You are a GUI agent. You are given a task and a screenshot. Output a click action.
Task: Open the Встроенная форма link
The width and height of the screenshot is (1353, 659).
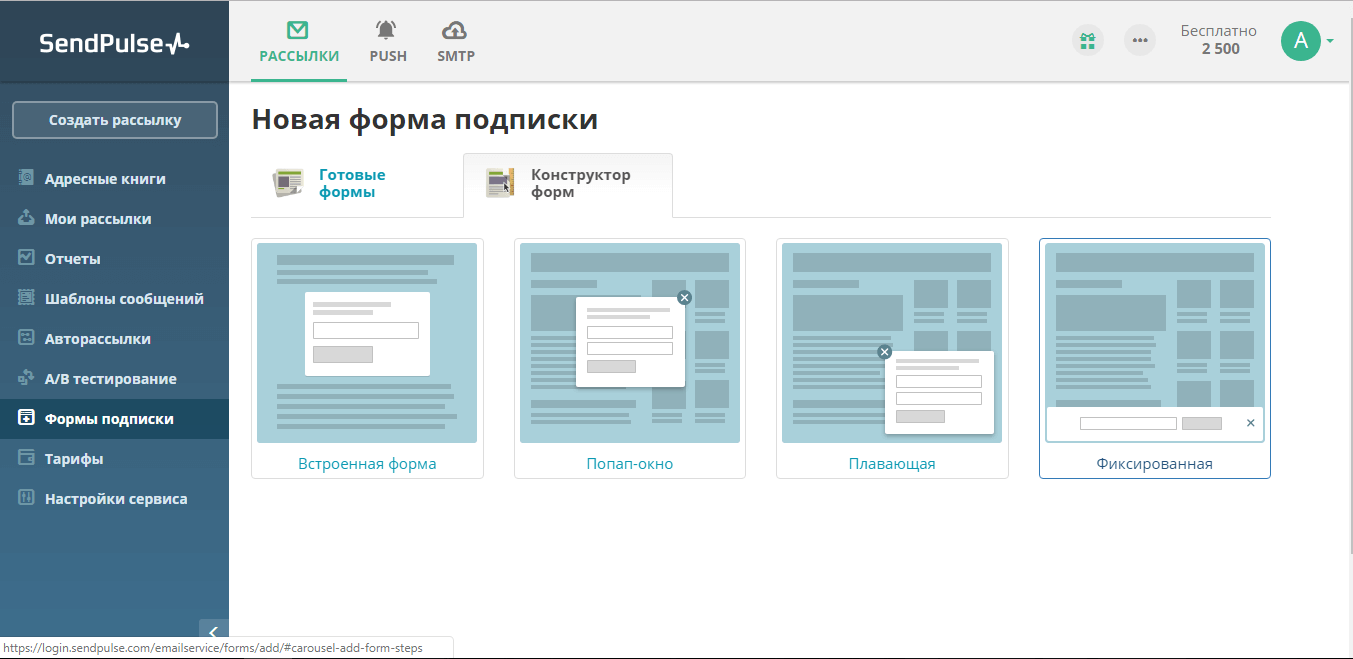click(x=367, y=464)
